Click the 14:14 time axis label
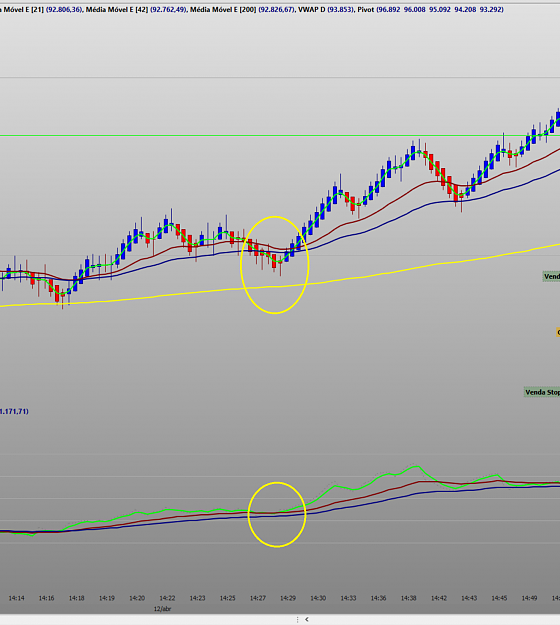Viewport: 560px width, 625px height. pos(16,598)
